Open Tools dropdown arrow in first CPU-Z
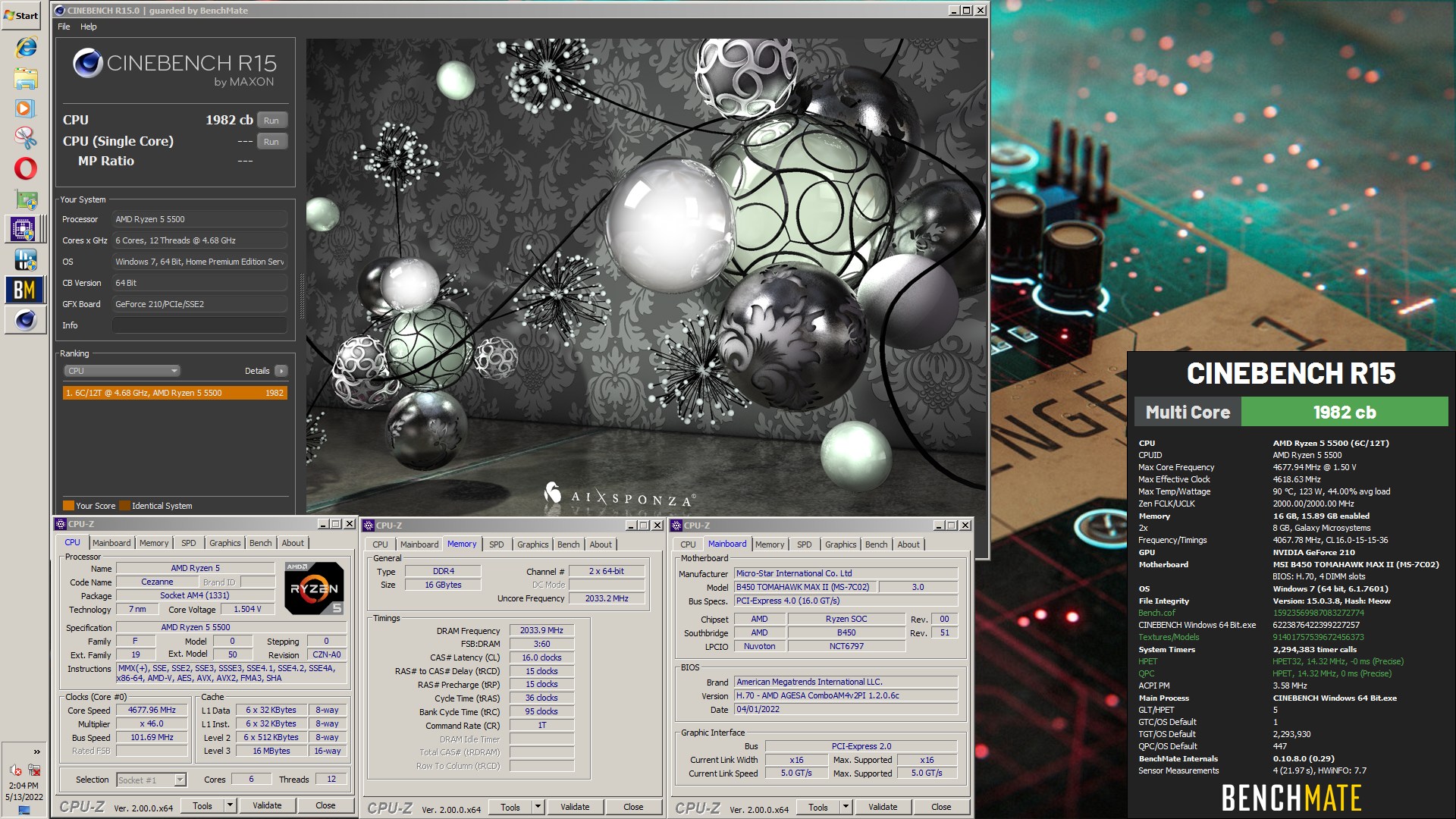This screenshot has height=819, width=1456. 230,806
